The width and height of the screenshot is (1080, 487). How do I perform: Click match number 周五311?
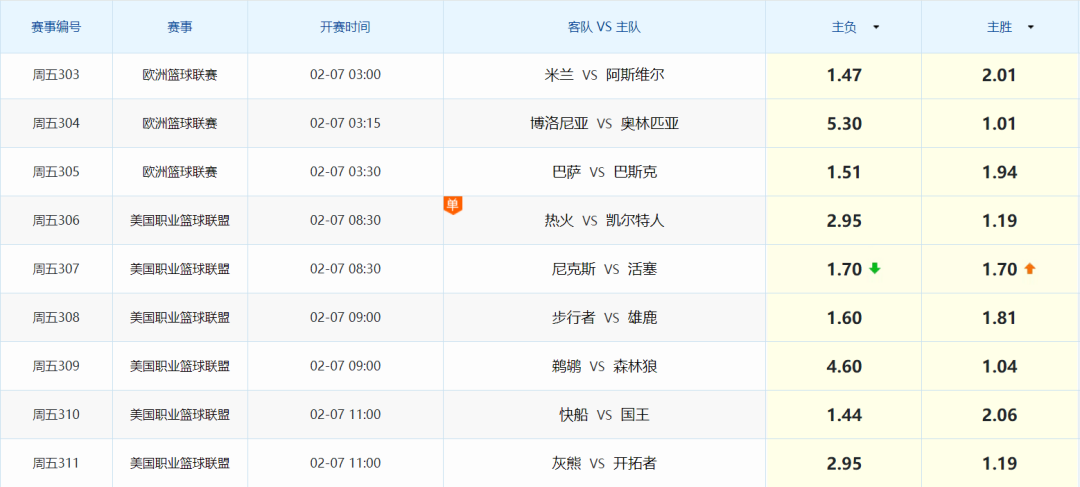pyautogui.click(x=56, y=464)
